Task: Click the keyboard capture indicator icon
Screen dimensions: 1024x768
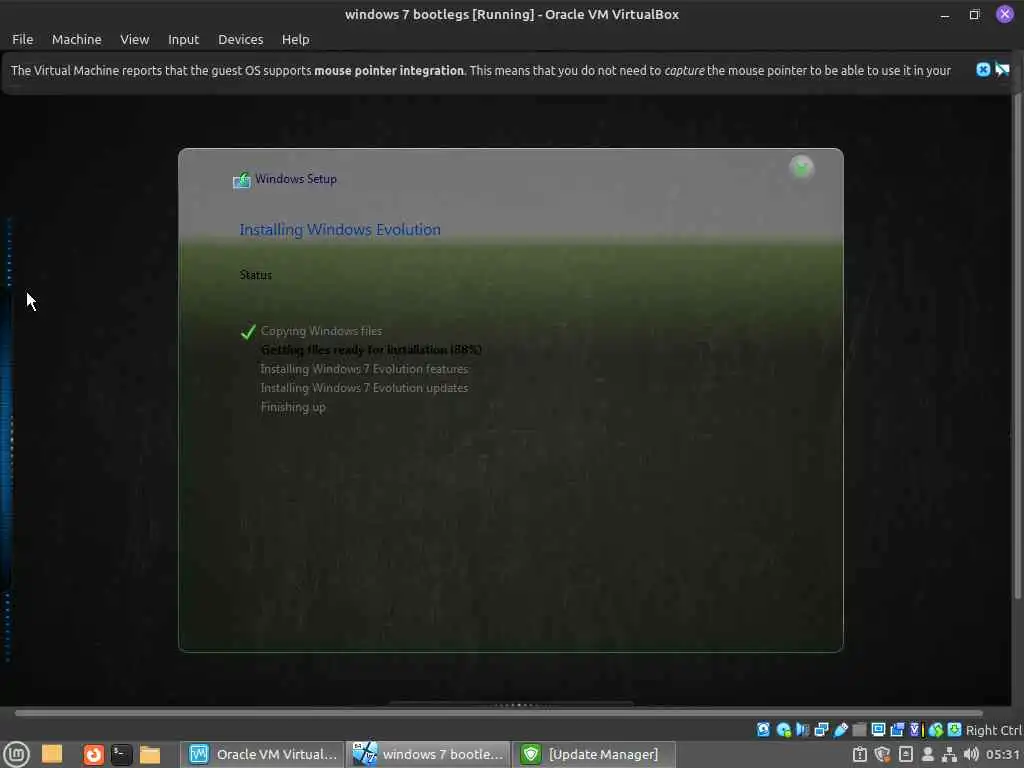Action: [x=954, y=729]
